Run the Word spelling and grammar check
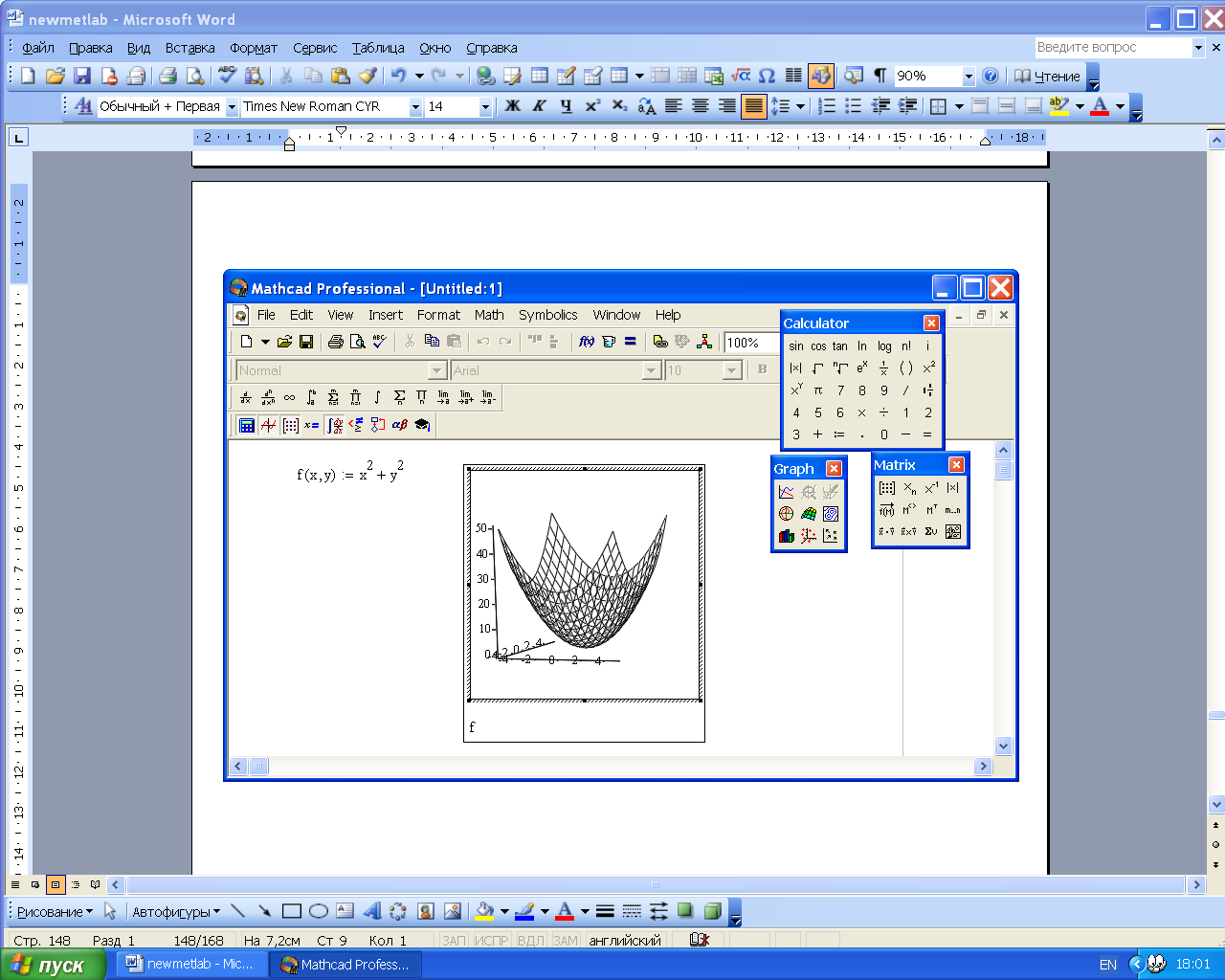This screenshot has width=1225, height=980. [227, 76]
